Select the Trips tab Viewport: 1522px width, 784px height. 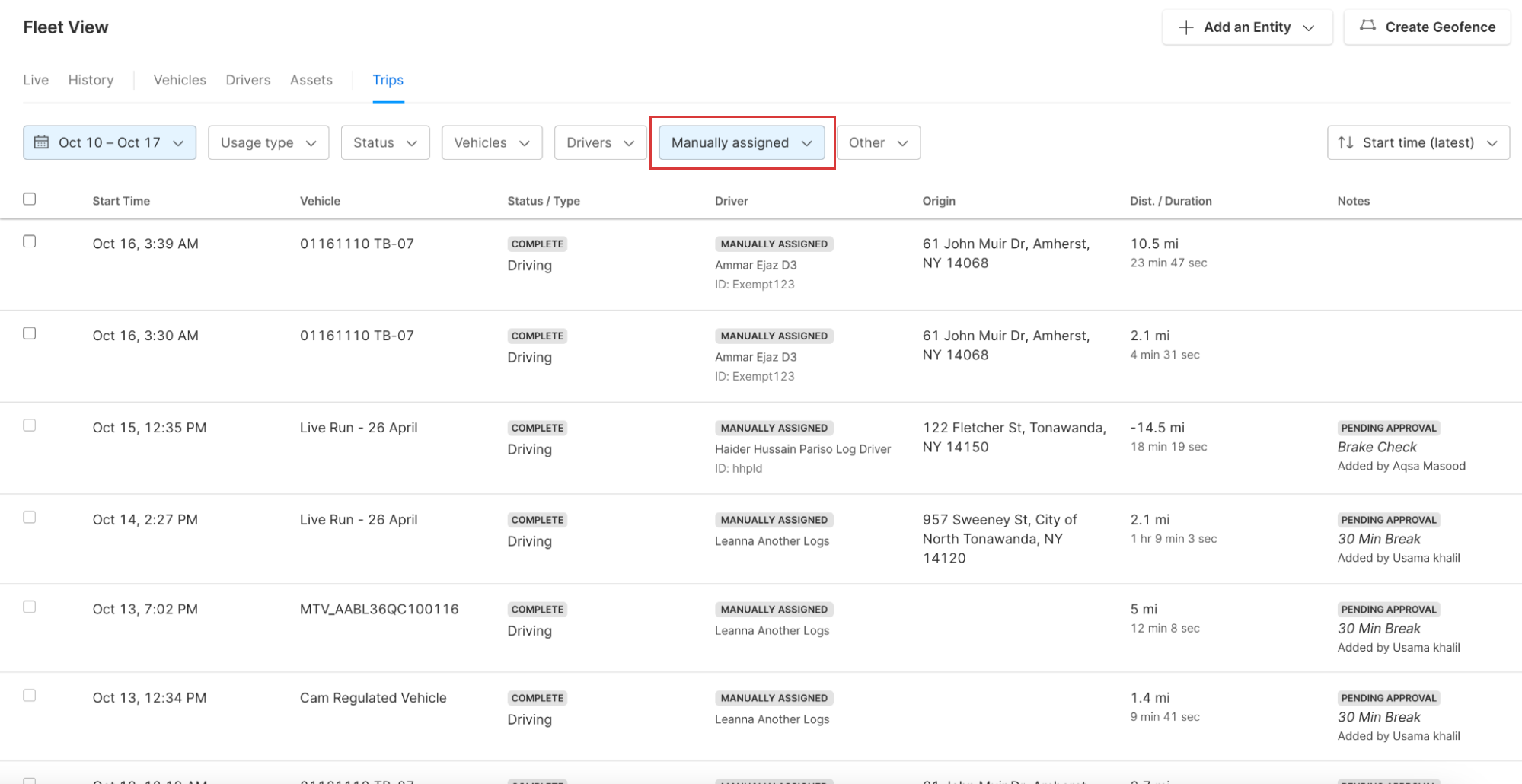388,80
